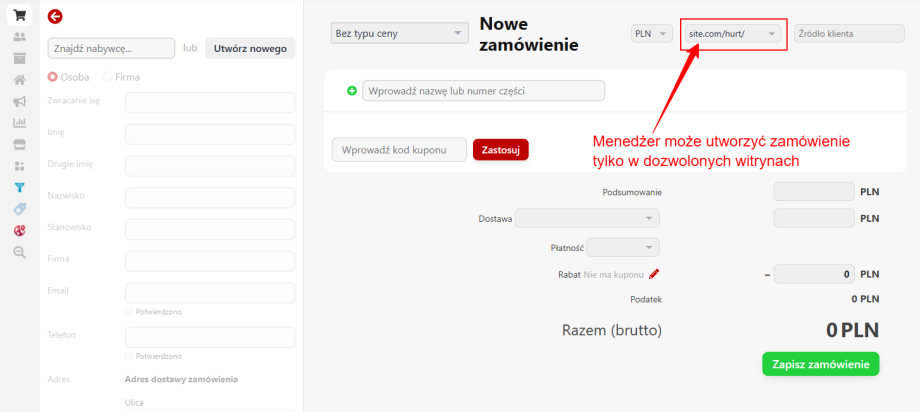The width and height of the screenshot is (920, 412).
Task: Click the 'Utwórz nowego' button
Action: click(250, 47)
